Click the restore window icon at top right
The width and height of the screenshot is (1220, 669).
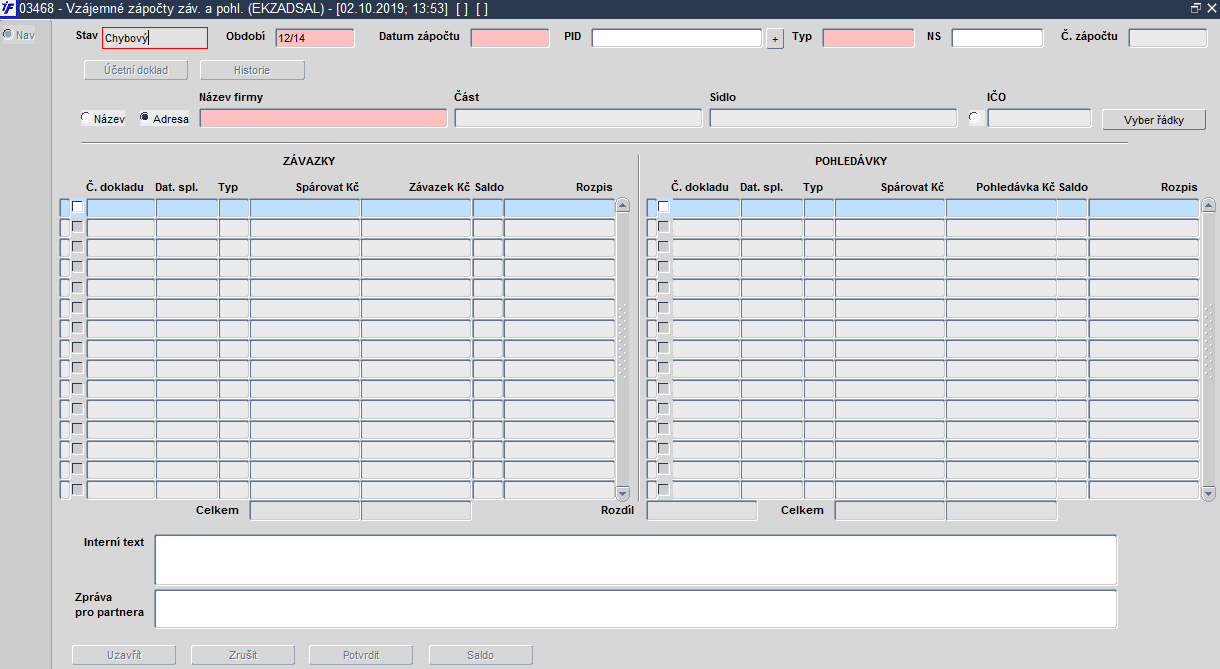pyautogui.click(x=1196, y=8)
